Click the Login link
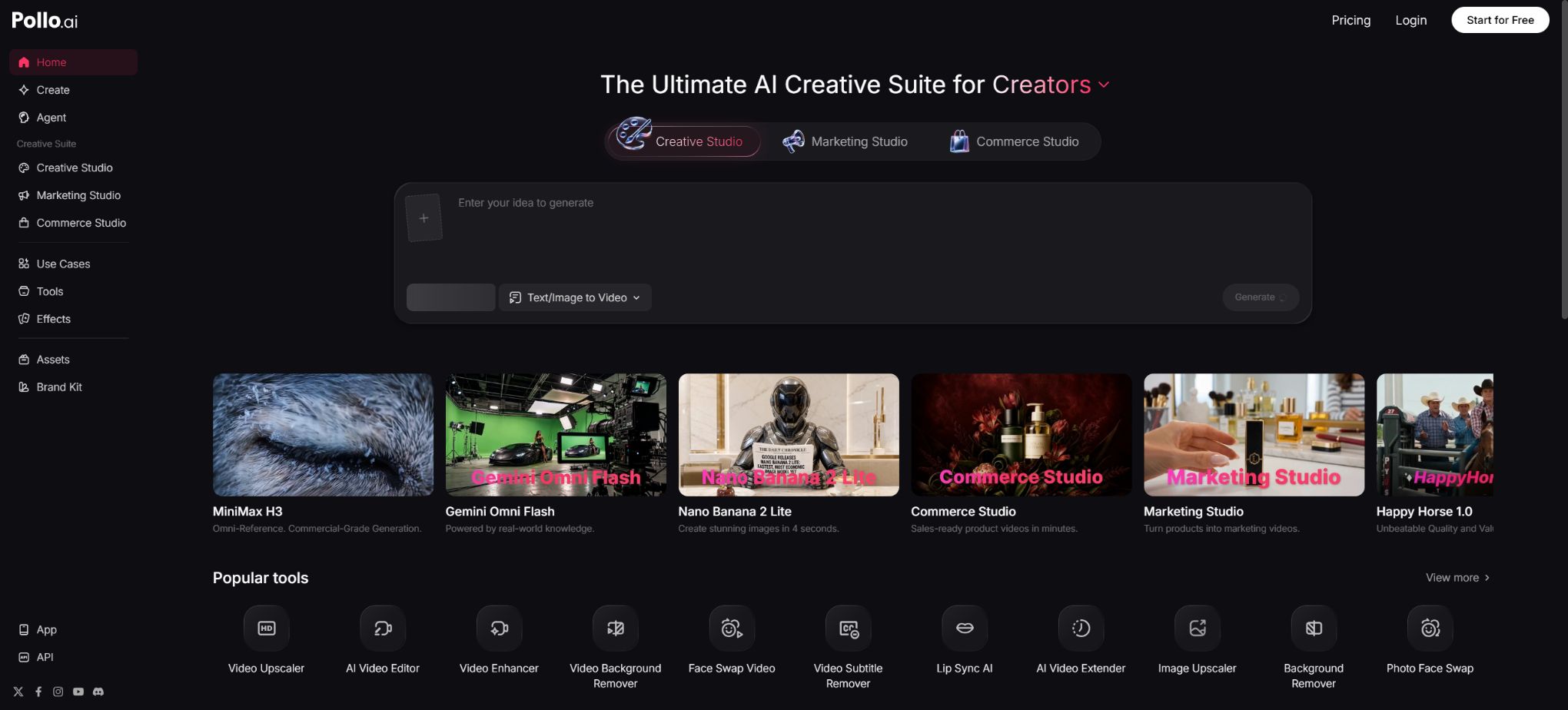The width and height of the screenshot is (1568, 710). tap(1410, 20)
